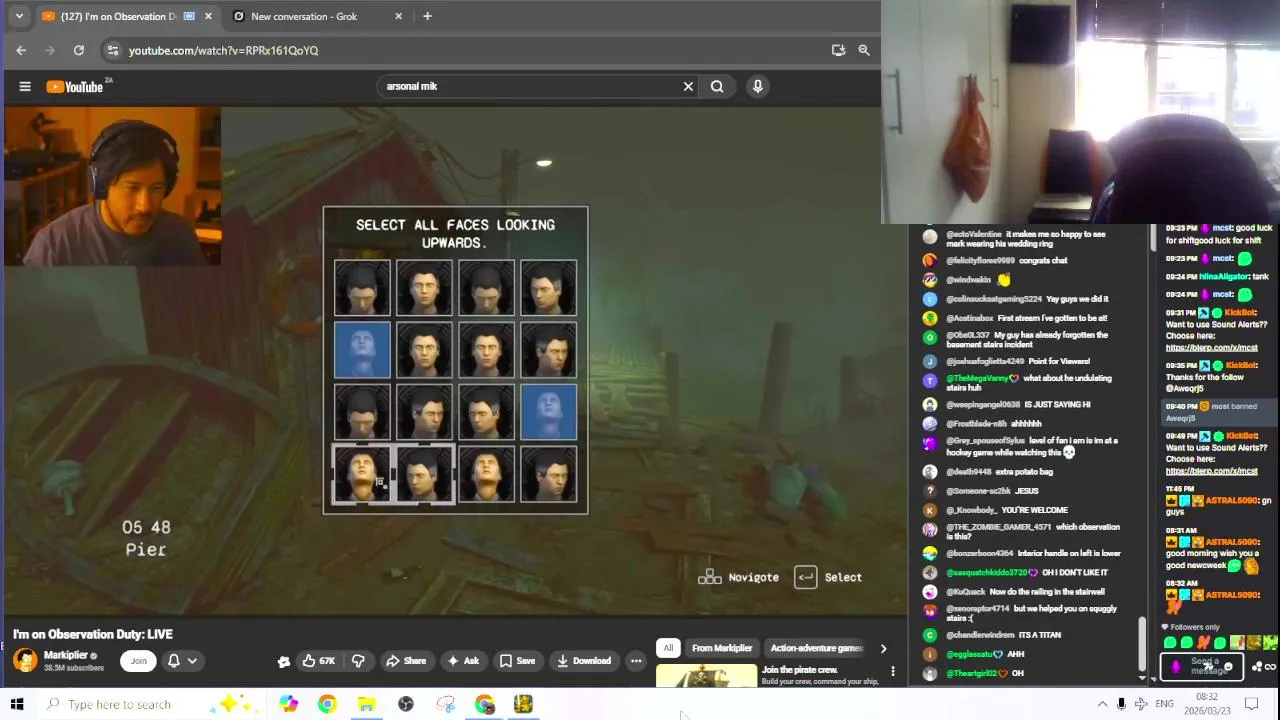Viewport: 1280px width, 720px height.
Task: Click the video player showing the Pier
Action: (455, 361)
